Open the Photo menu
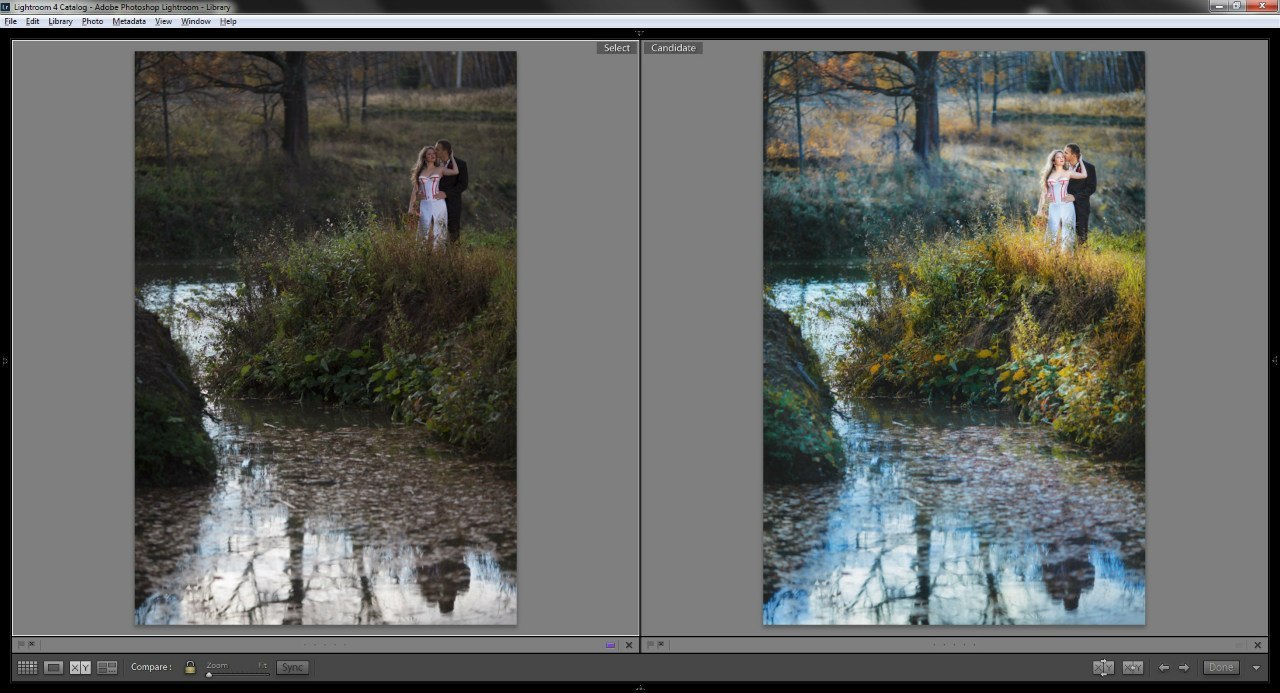The width and height of the screenshot is (1280, 693). point(92,21)
